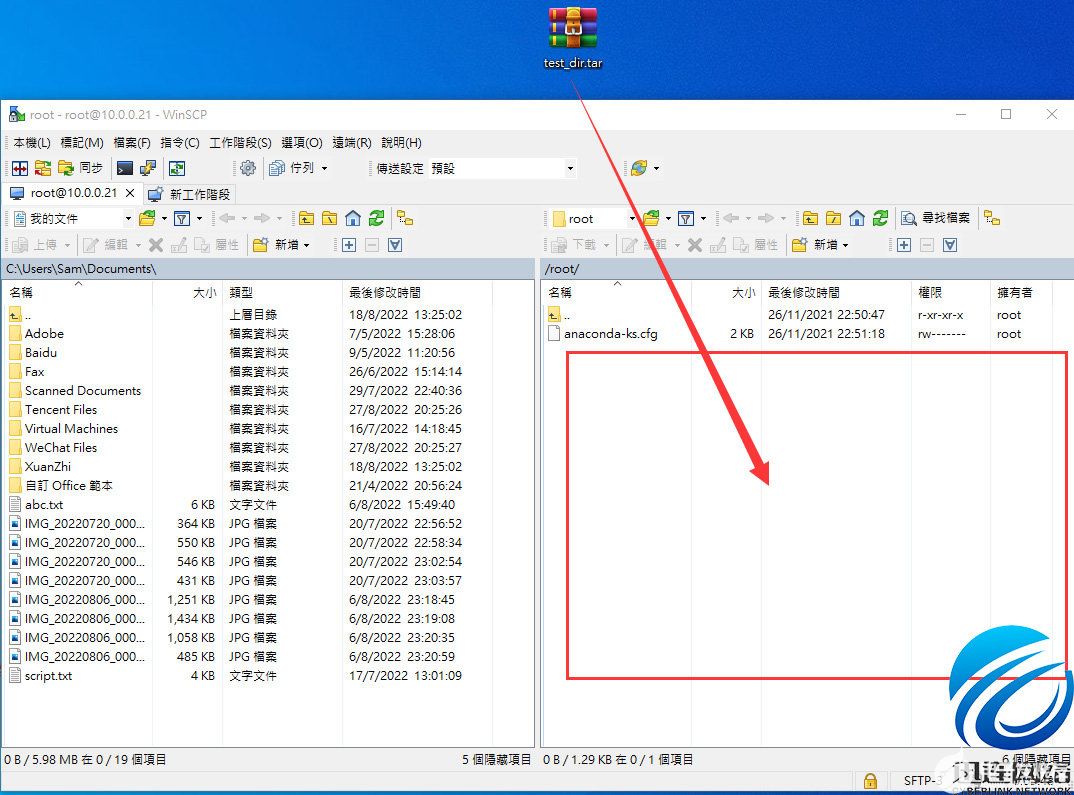Image resolution: width=1074 pixels, height=795 pixels.
Task: Go to local root directory icon
Action: point(329,218)
